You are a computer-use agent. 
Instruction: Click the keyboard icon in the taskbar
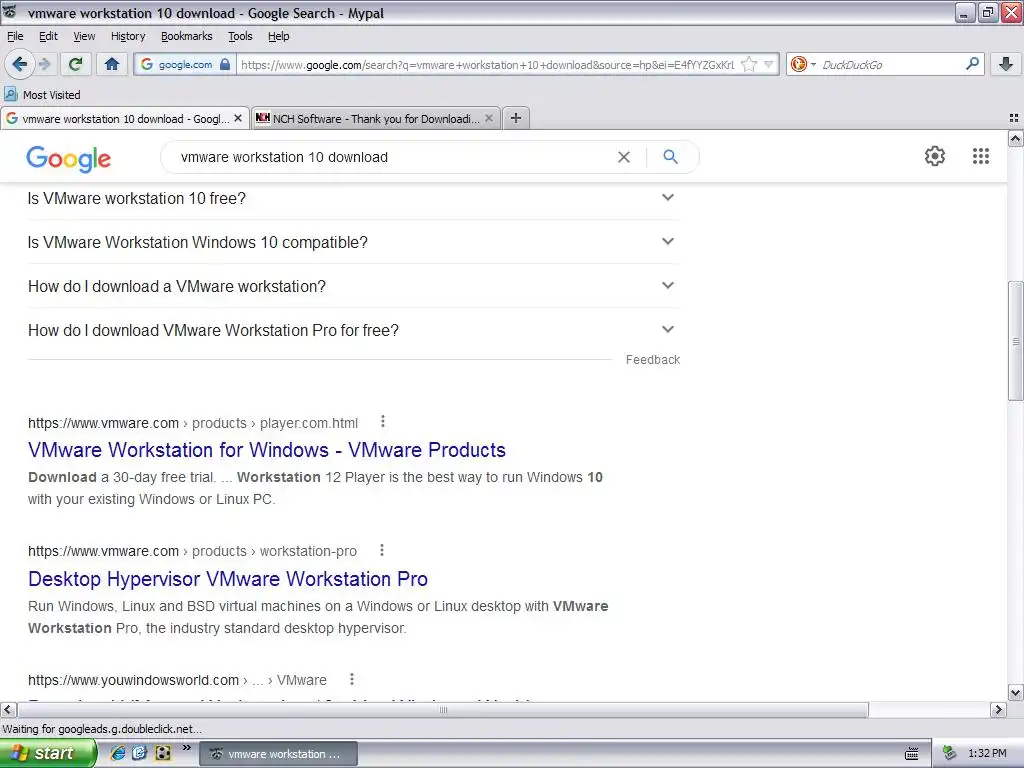tap(912, 754)
